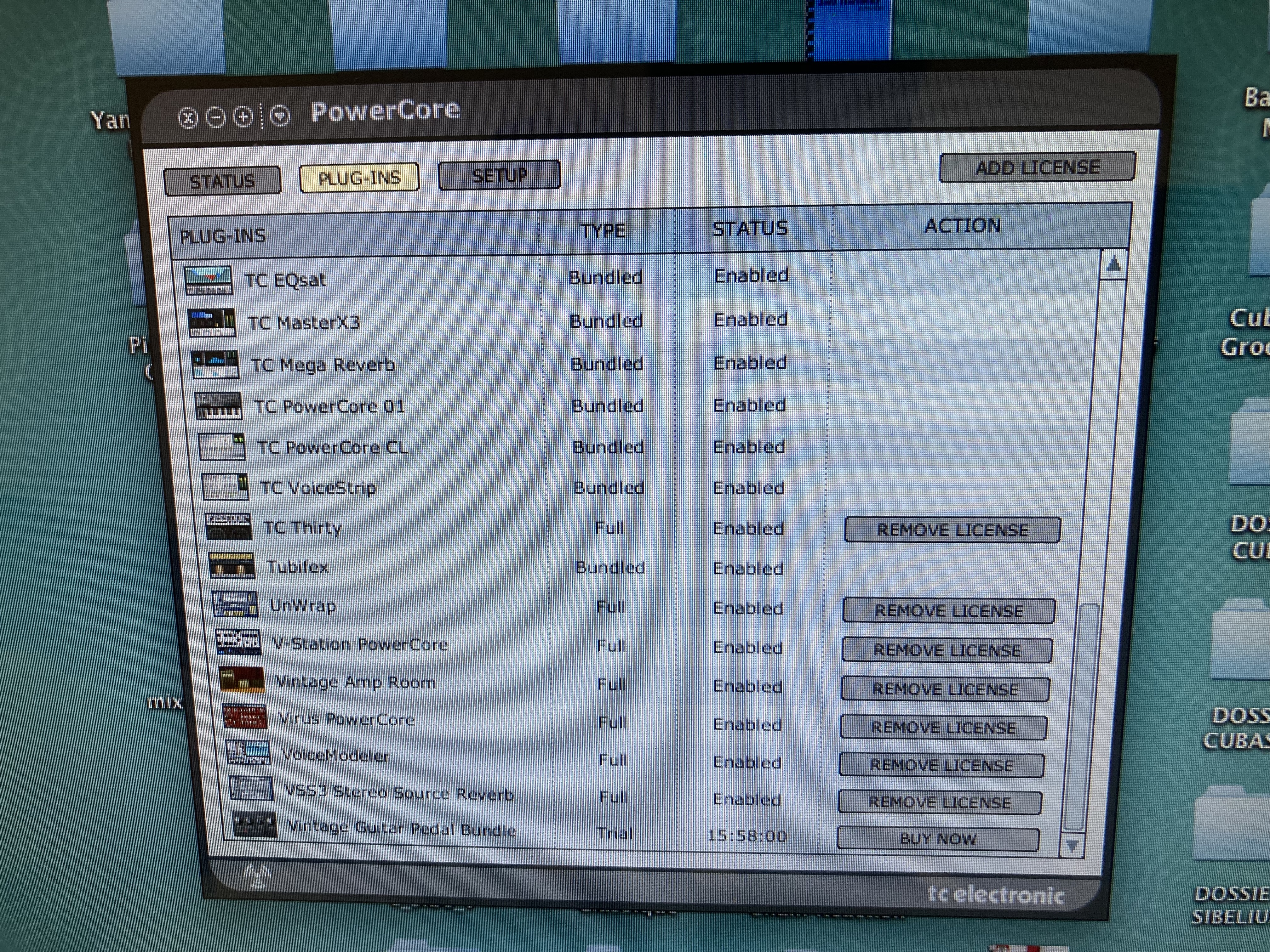
Task: Click the TC Mega Reverb plug-in icon
Action: [215, 364]
